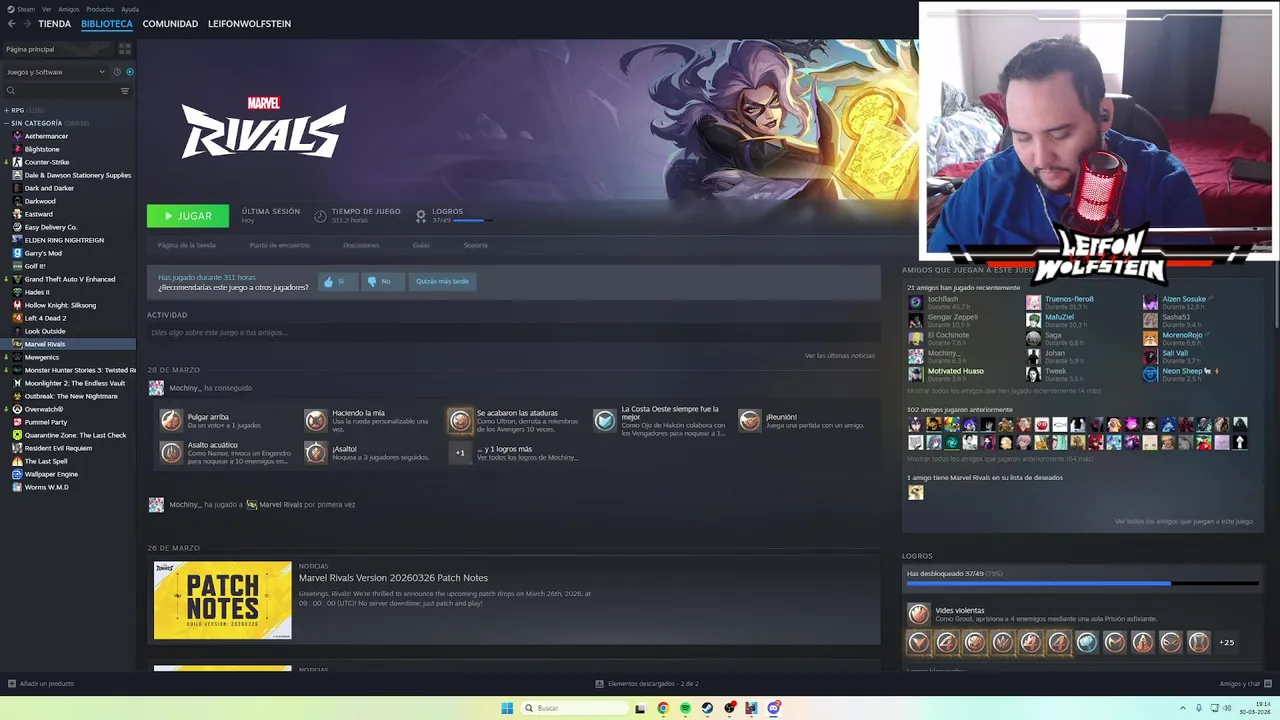Open Hollow Knight: Silksong in library
This screenshot has width=1280, height=720.
pyautogui.click(x=60, y=305)
